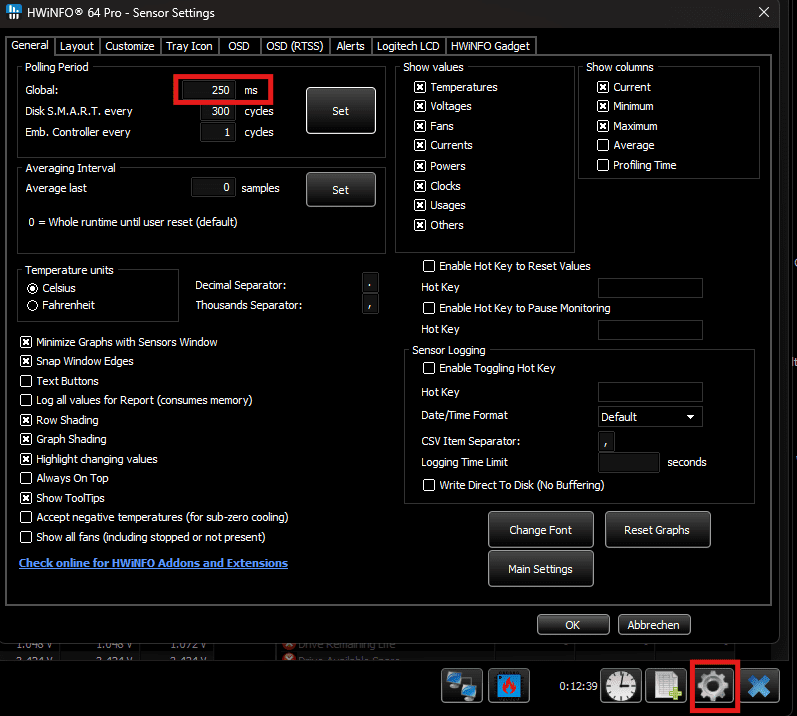Toggle the Minimum column checkbox
797x716 pixels.
point(603,106)
